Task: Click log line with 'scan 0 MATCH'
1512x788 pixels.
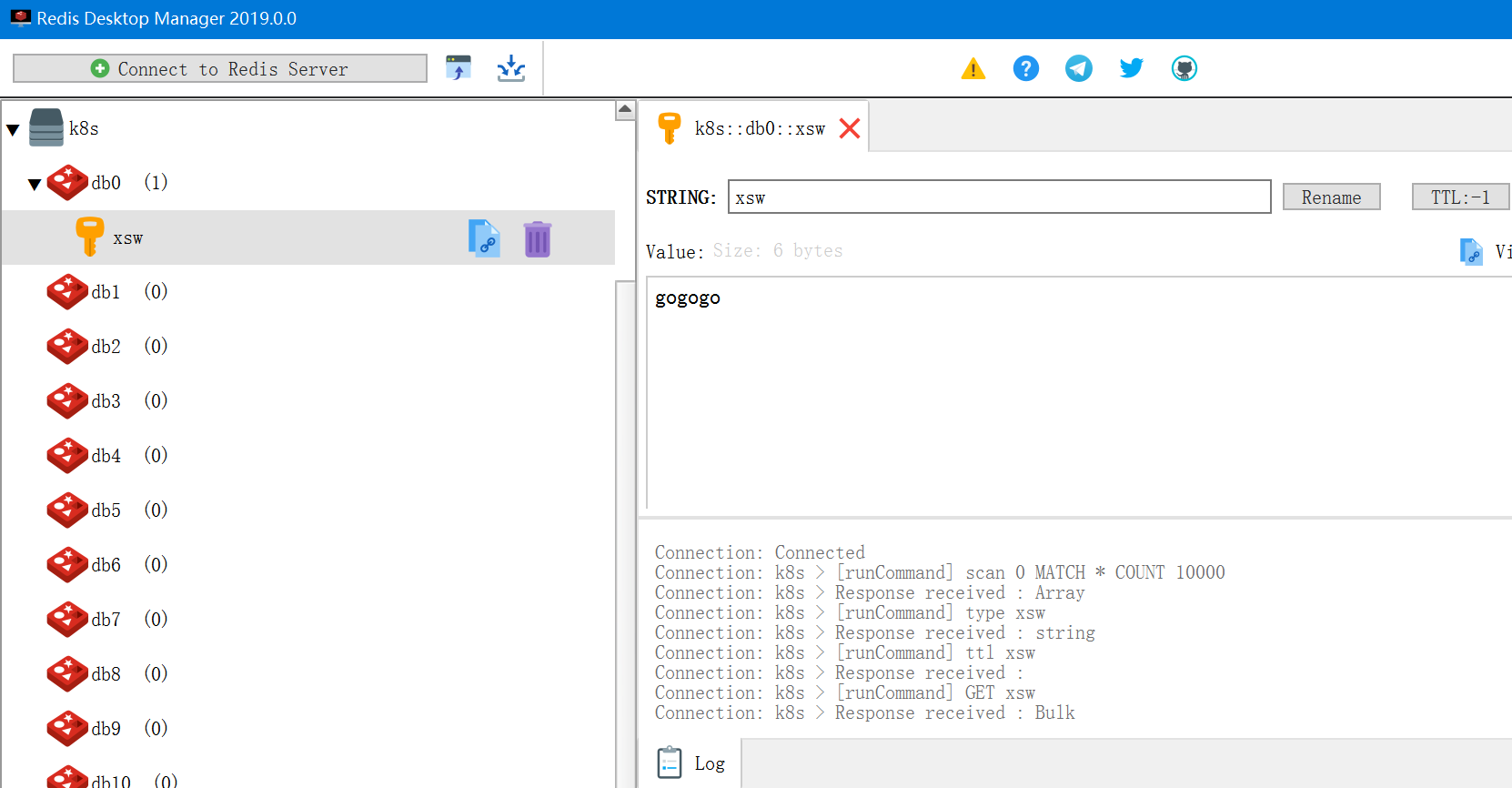Action: [x=940, y=572]
